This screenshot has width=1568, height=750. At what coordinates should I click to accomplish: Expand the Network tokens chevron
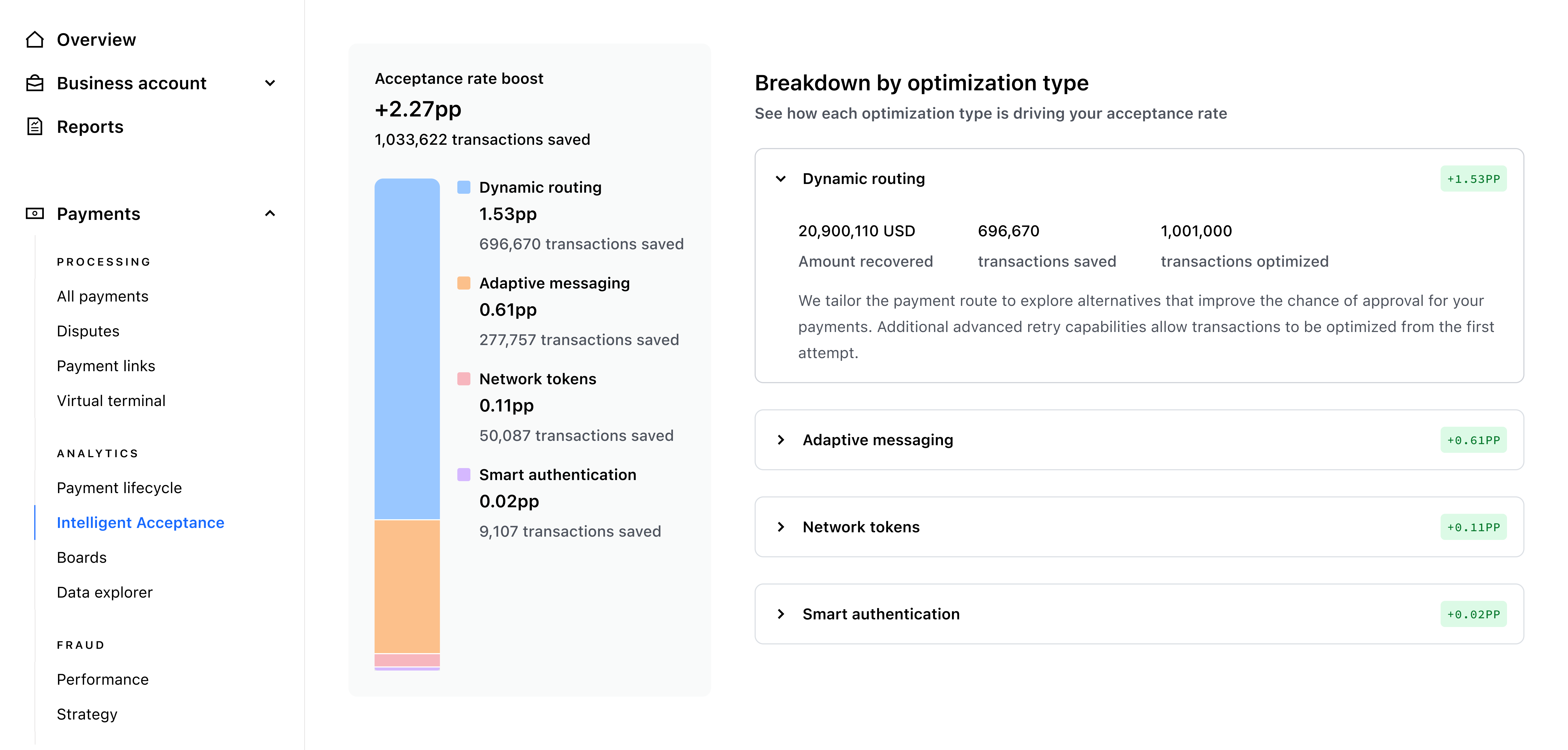coord(781,527)
